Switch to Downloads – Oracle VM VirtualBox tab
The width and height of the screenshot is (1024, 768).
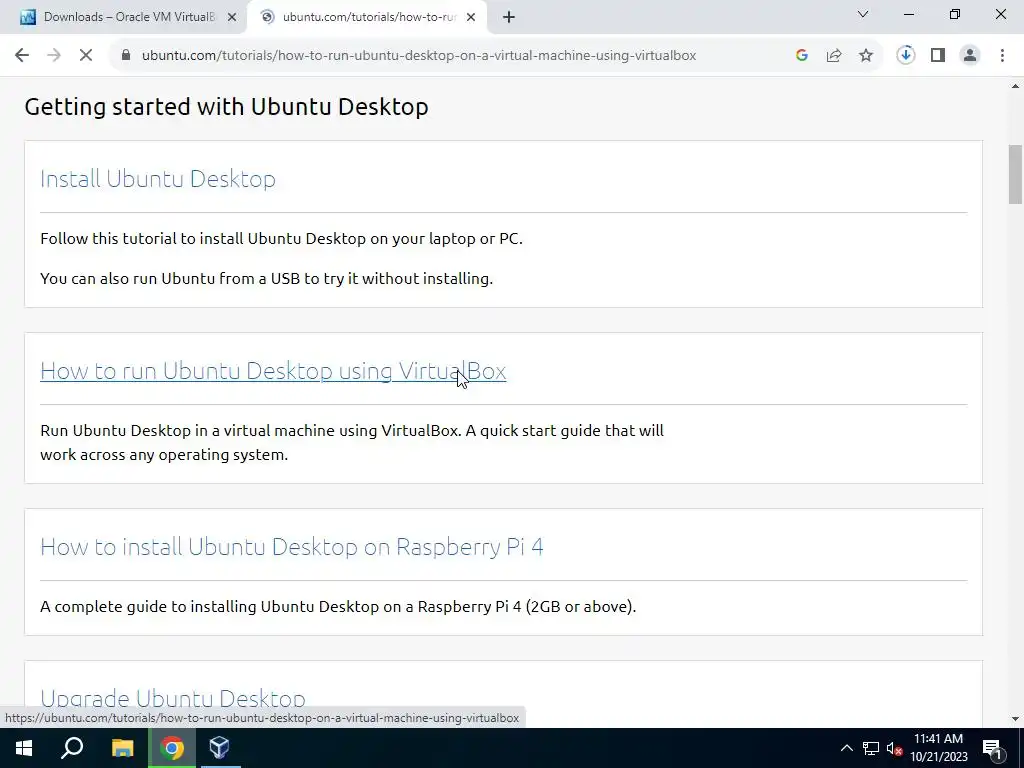(123, 17)
